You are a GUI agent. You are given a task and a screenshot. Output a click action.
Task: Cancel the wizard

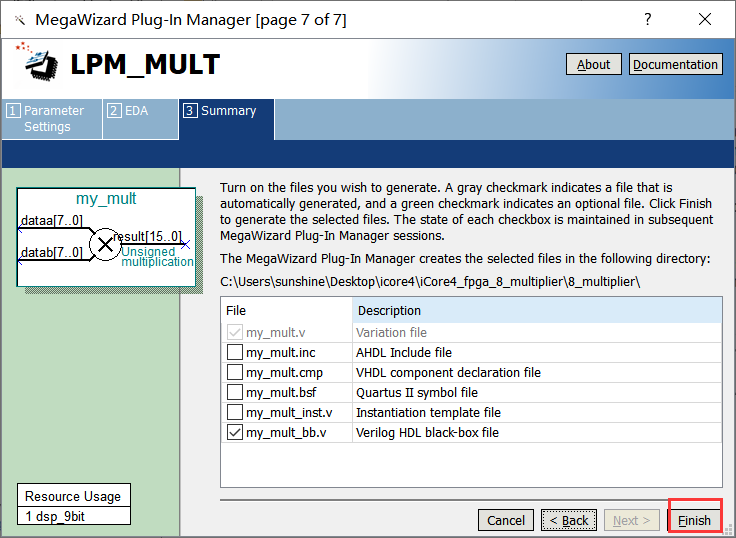[x=506, y=520]
